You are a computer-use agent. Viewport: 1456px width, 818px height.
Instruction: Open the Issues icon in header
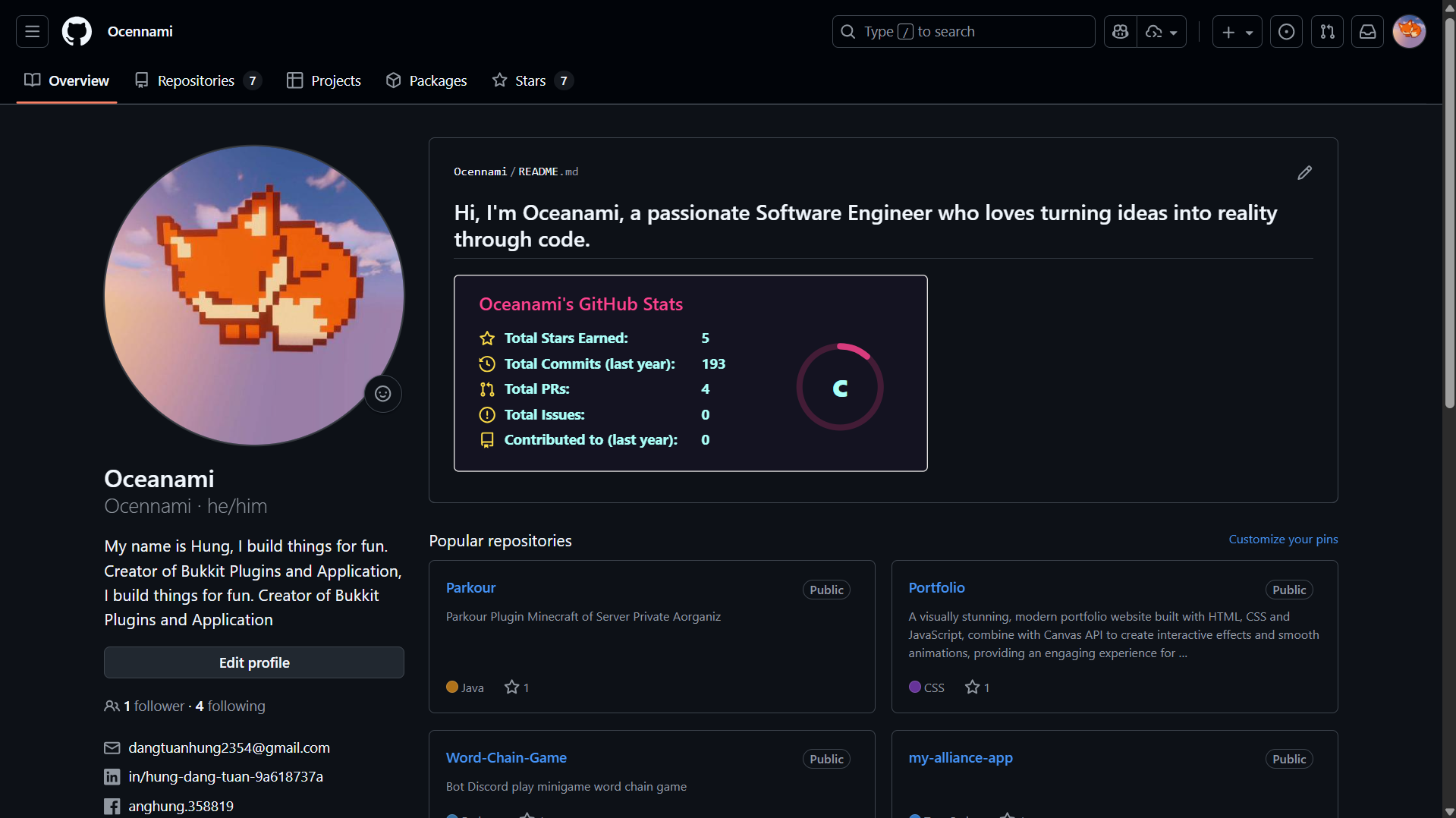pos(1286,32)
